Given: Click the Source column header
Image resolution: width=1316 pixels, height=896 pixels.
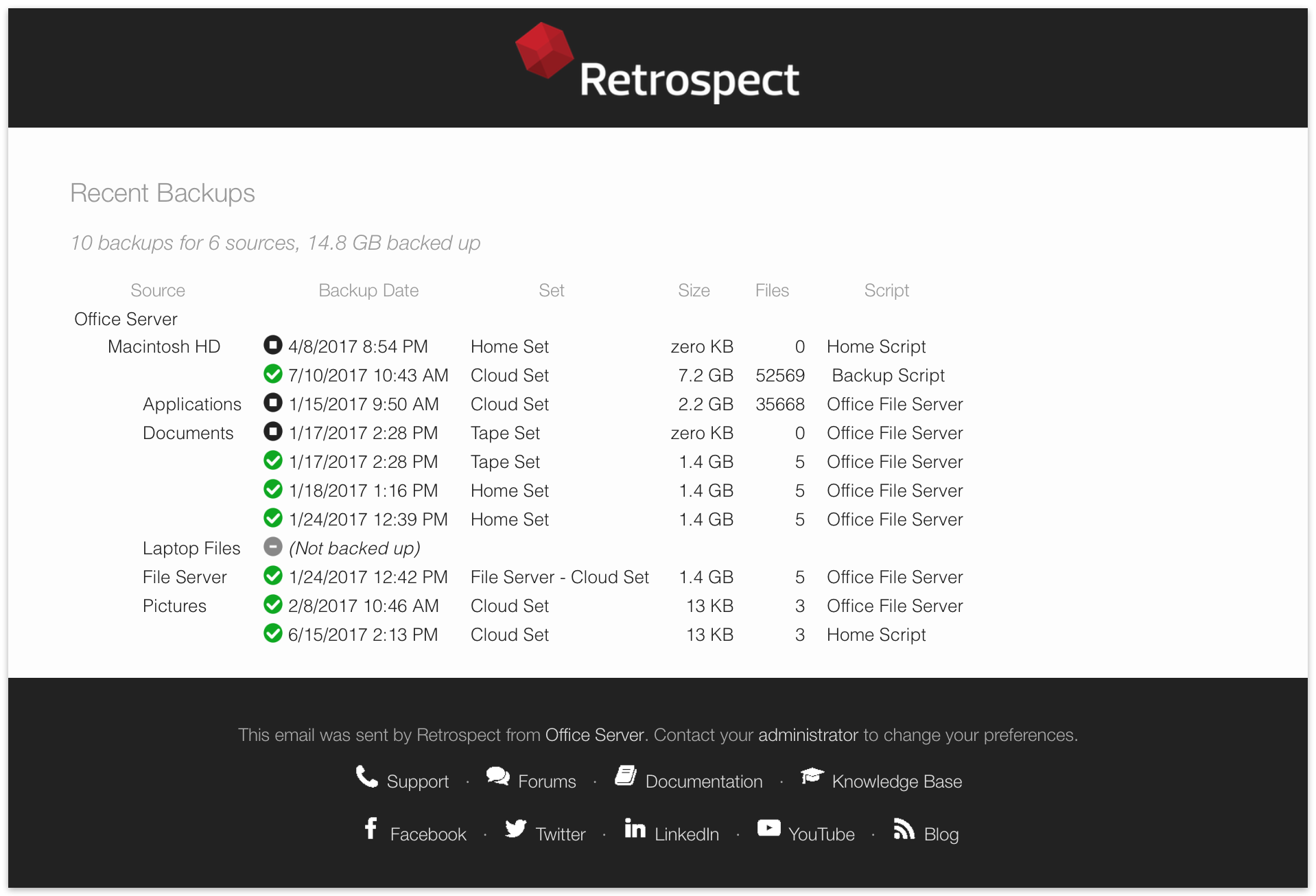Looking at the screenshot, I should 158,290.
